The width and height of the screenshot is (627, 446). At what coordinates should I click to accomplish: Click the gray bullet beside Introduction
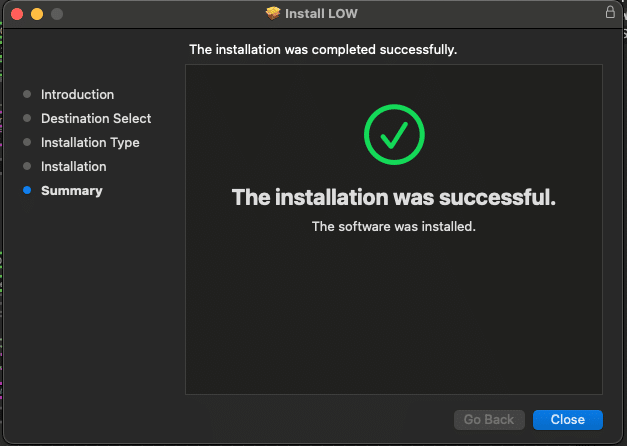[27, 95]
